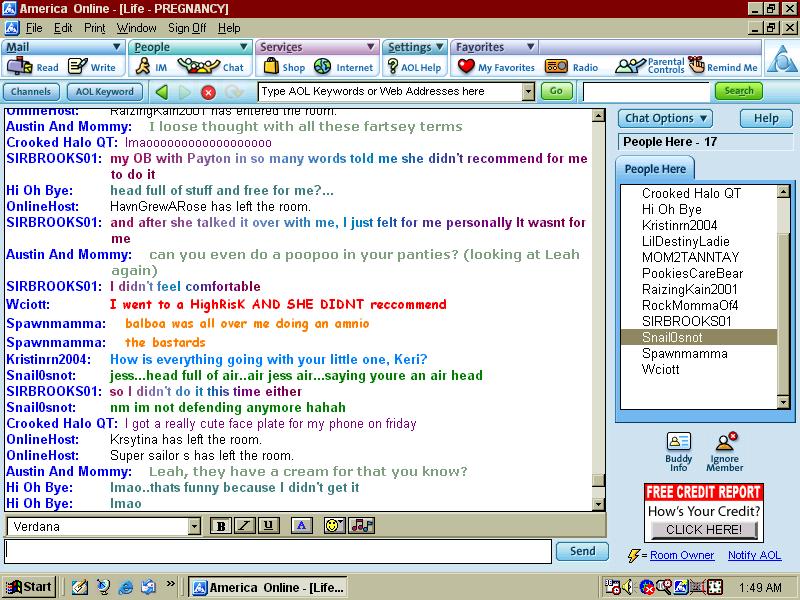Select the People Here tab
Image resolution: width=800 pixels, height=600 pixels.
click(655, 169)
